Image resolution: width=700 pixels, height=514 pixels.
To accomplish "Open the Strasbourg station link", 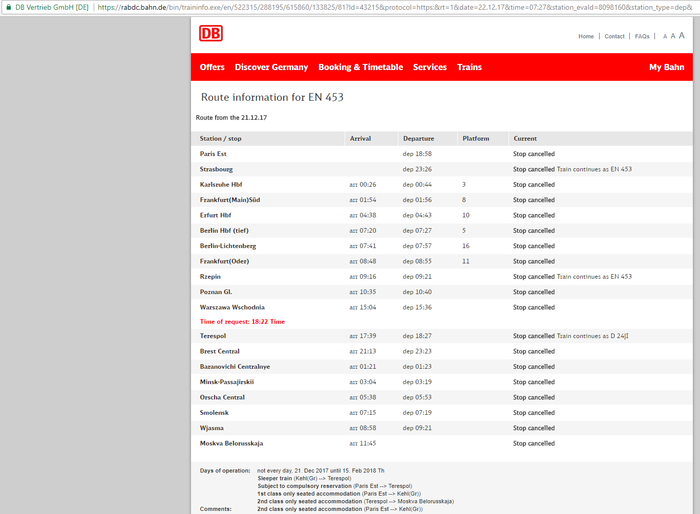I will click(215, 169).
